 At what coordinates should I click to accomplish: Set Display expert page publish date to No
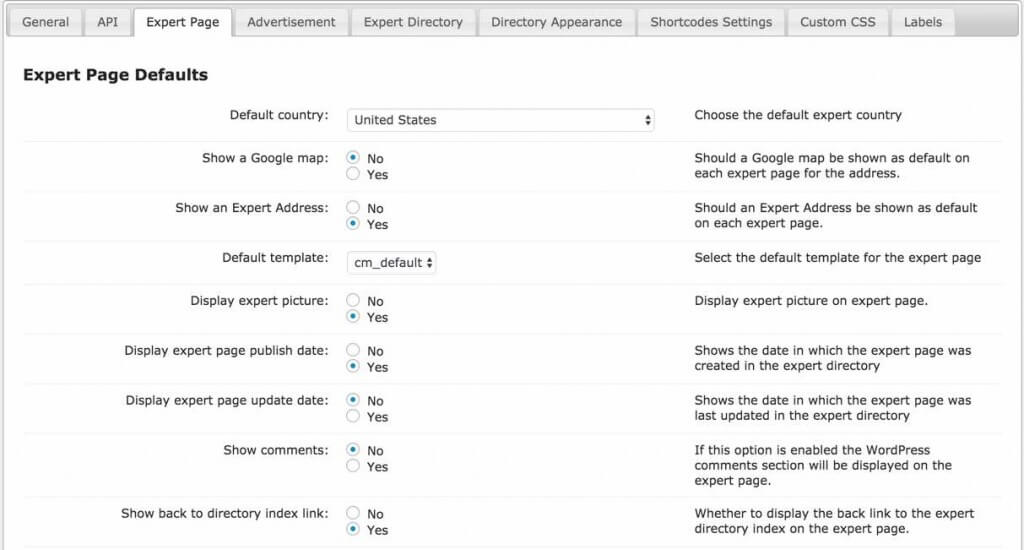353,350
